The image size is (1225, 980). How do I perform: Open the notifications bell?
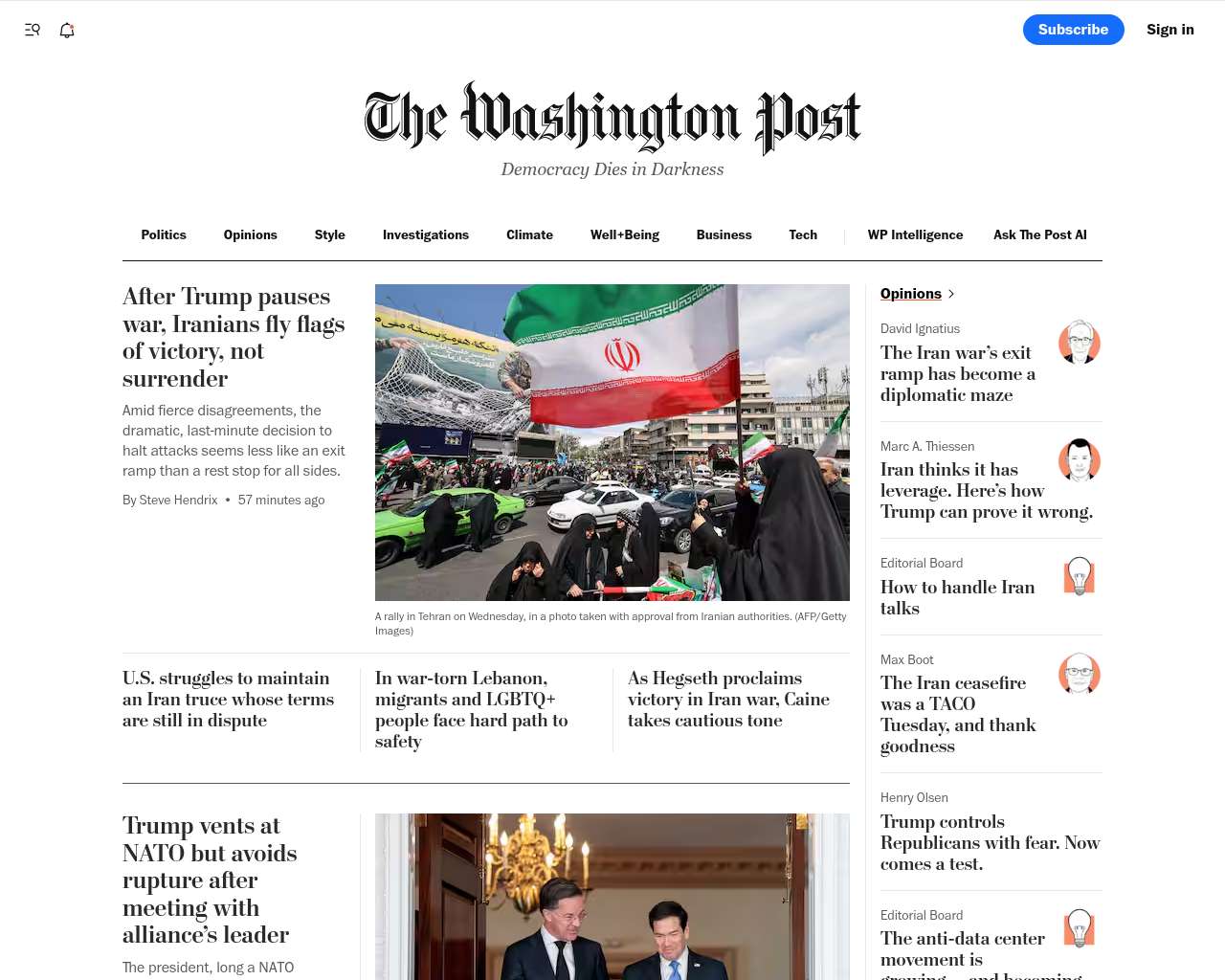(x=67, y=30)
